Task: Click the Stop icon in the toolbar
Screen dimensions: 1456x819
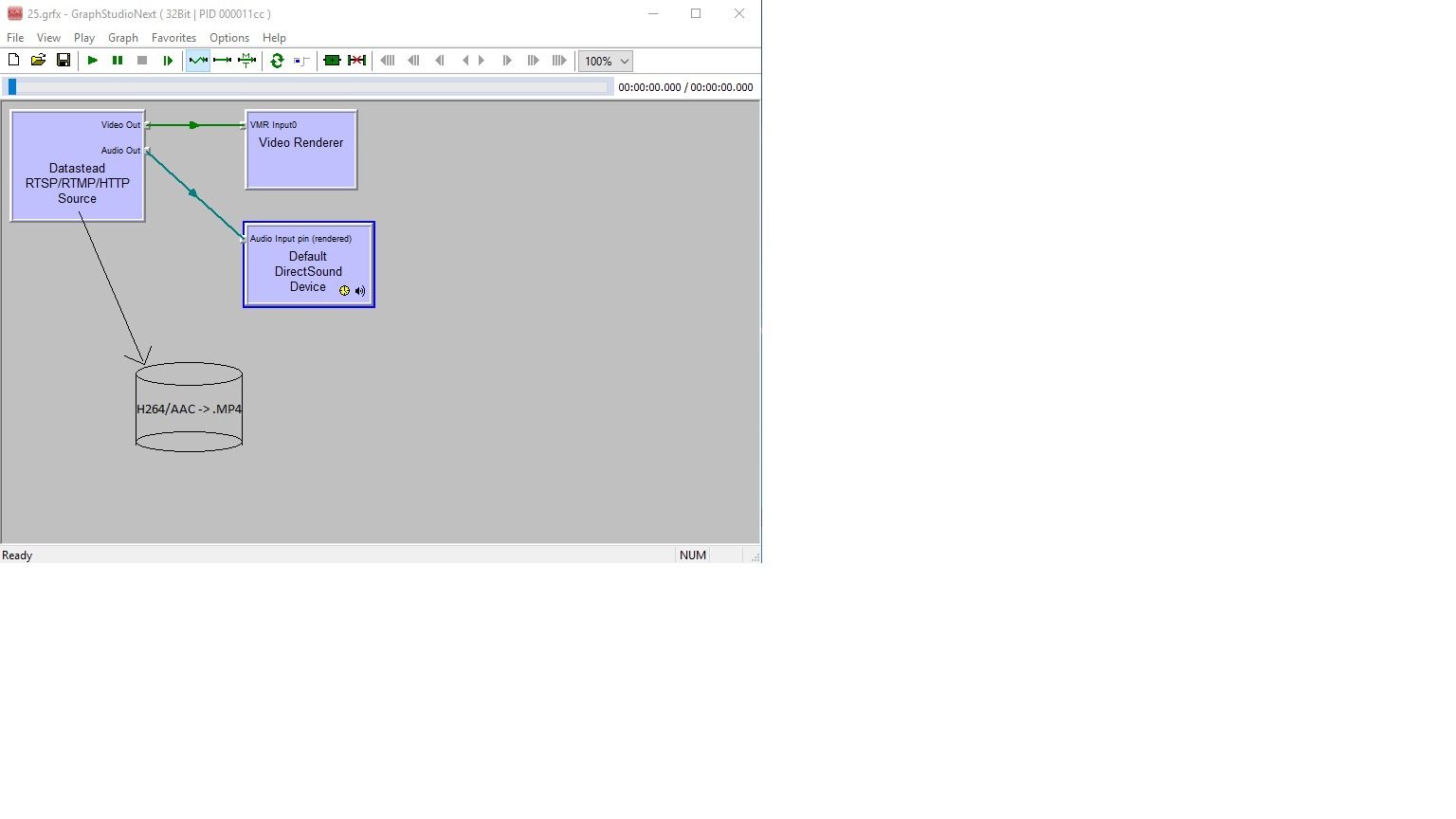Action: pyautogui.click(x=141, y=60)
